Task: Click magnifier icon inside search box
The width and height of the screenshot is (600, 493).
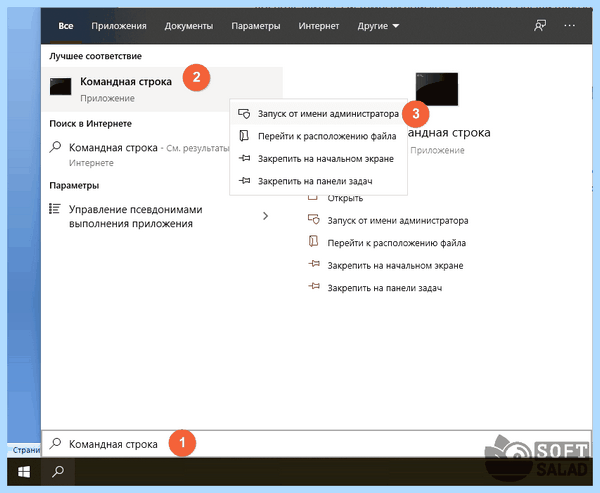Action: click(x=55, y=444)
